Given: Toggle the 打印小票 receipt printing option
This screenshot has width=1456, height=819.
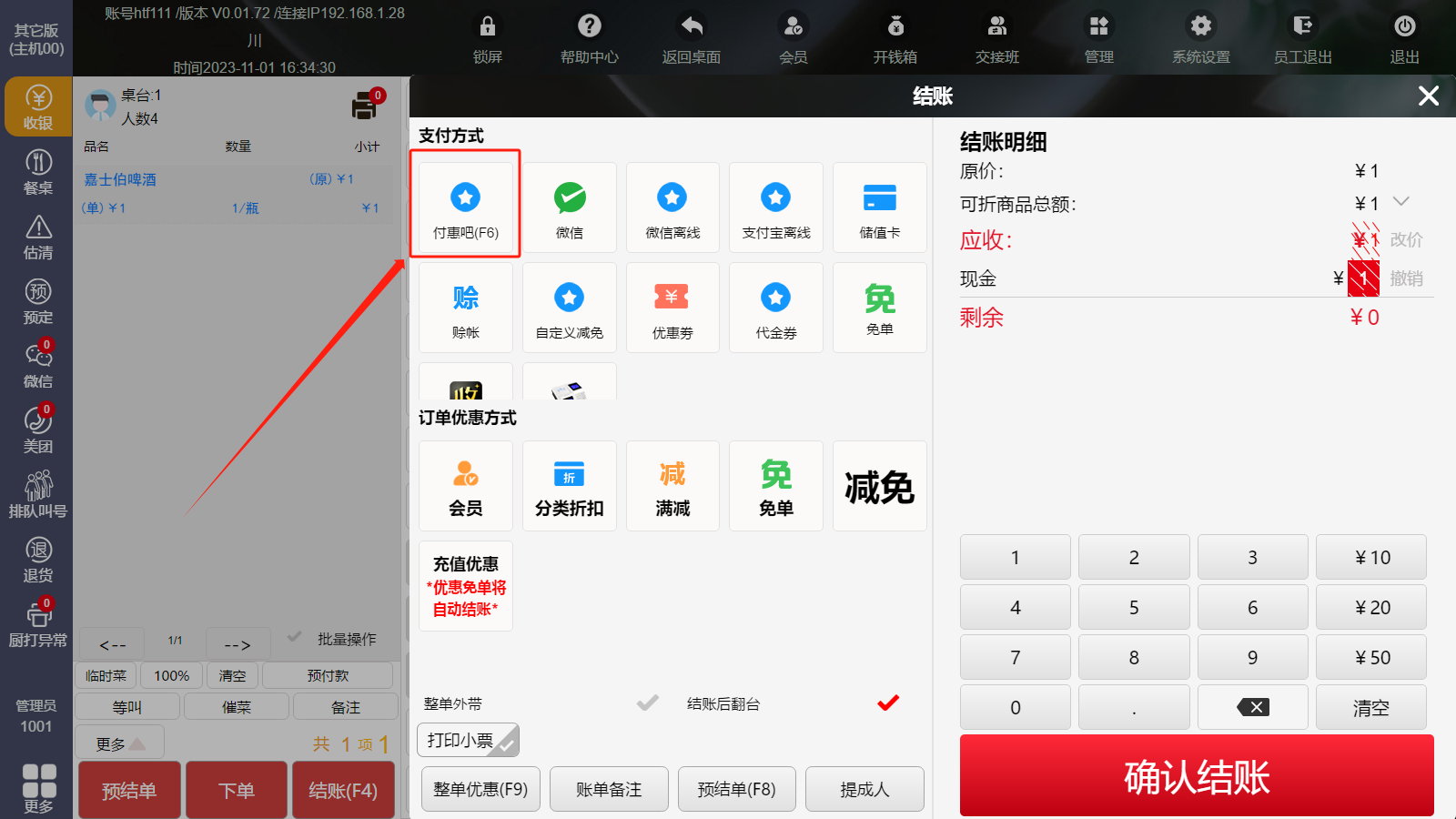Looking at the screenshot, I should [x=468, y=741].
